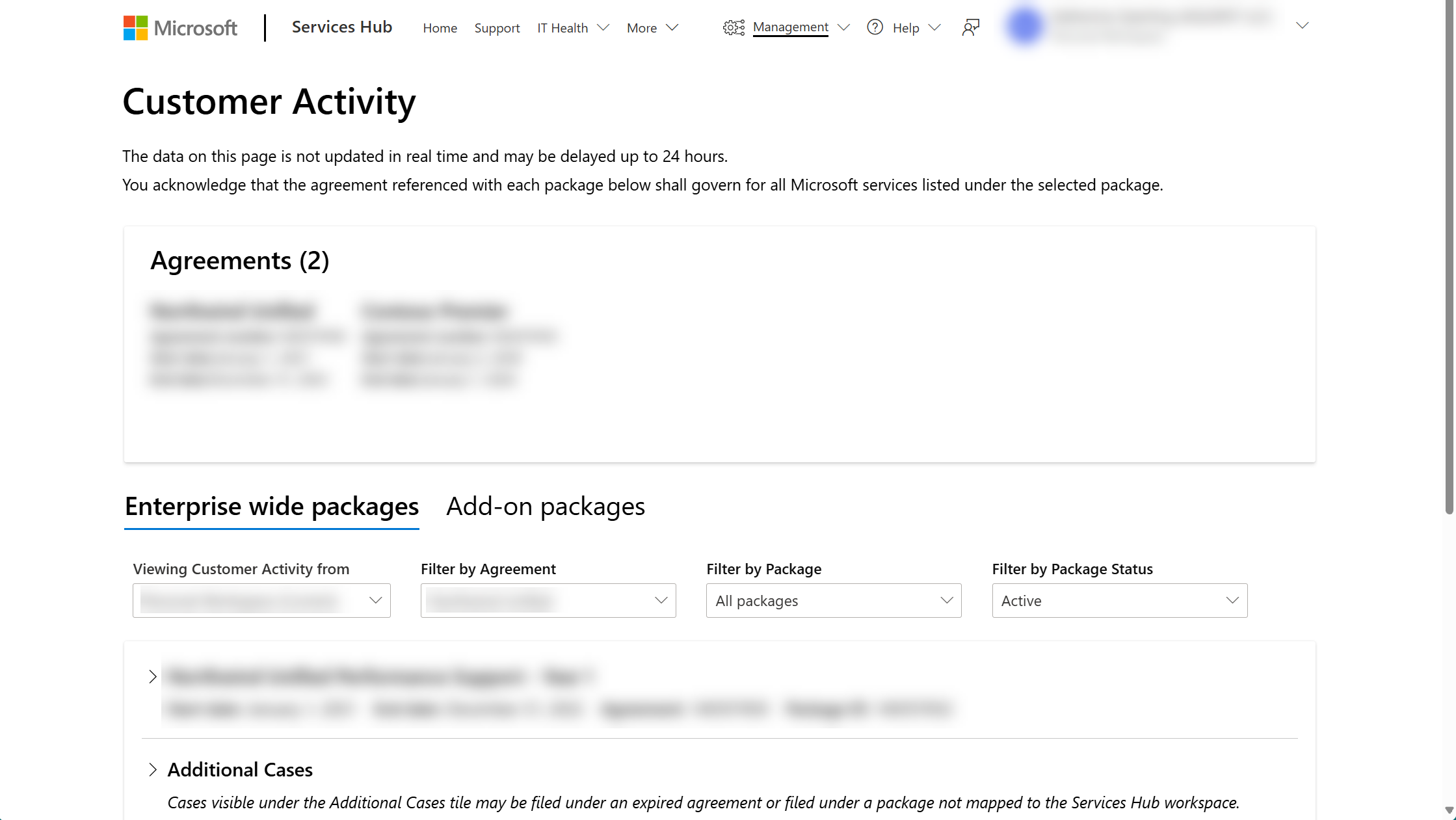1456x820 pixels.
Task: Click the Help icon
Action: 876,27
